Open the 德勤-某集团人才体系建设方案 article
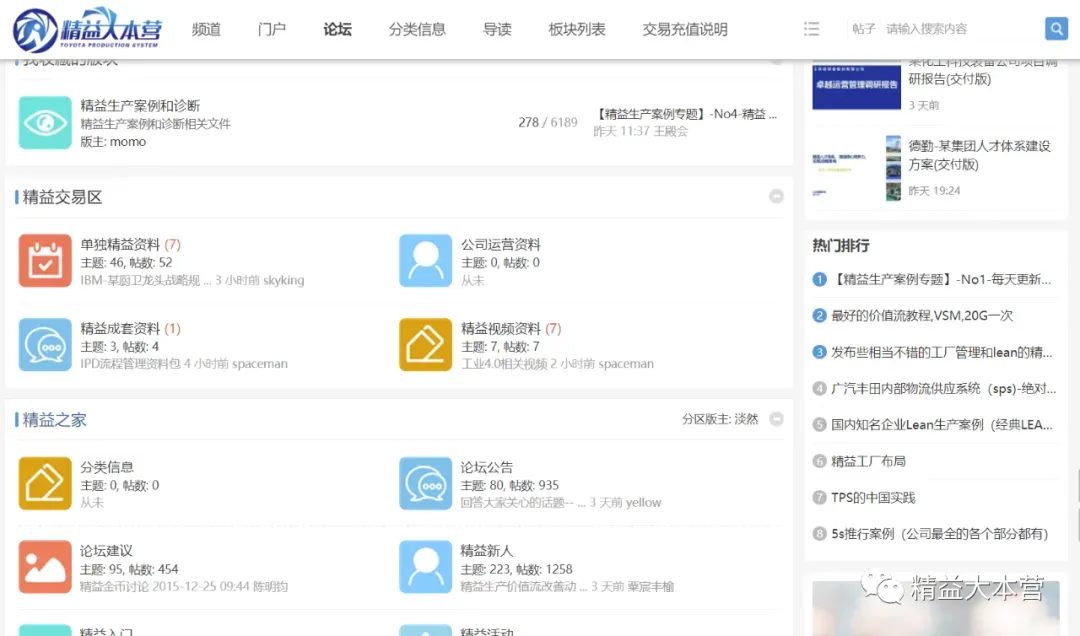Image resolution: width=1080 pixels, height=636 pixels. pyautogui.click(x=979, y=155)
